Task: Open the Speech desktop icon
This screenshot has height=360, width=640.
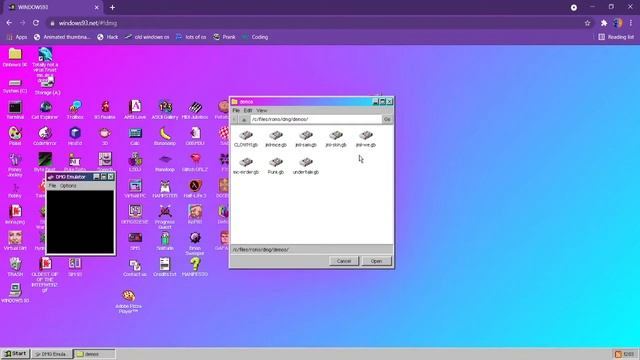Action: pyautogui.click(x=105, y=162)
